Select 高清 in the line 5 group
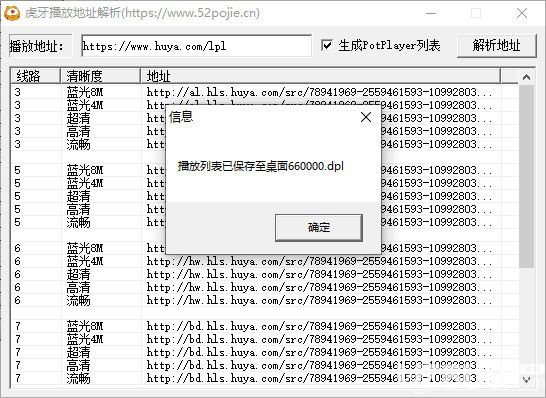The image size is (546, 398). pos(78,210)
